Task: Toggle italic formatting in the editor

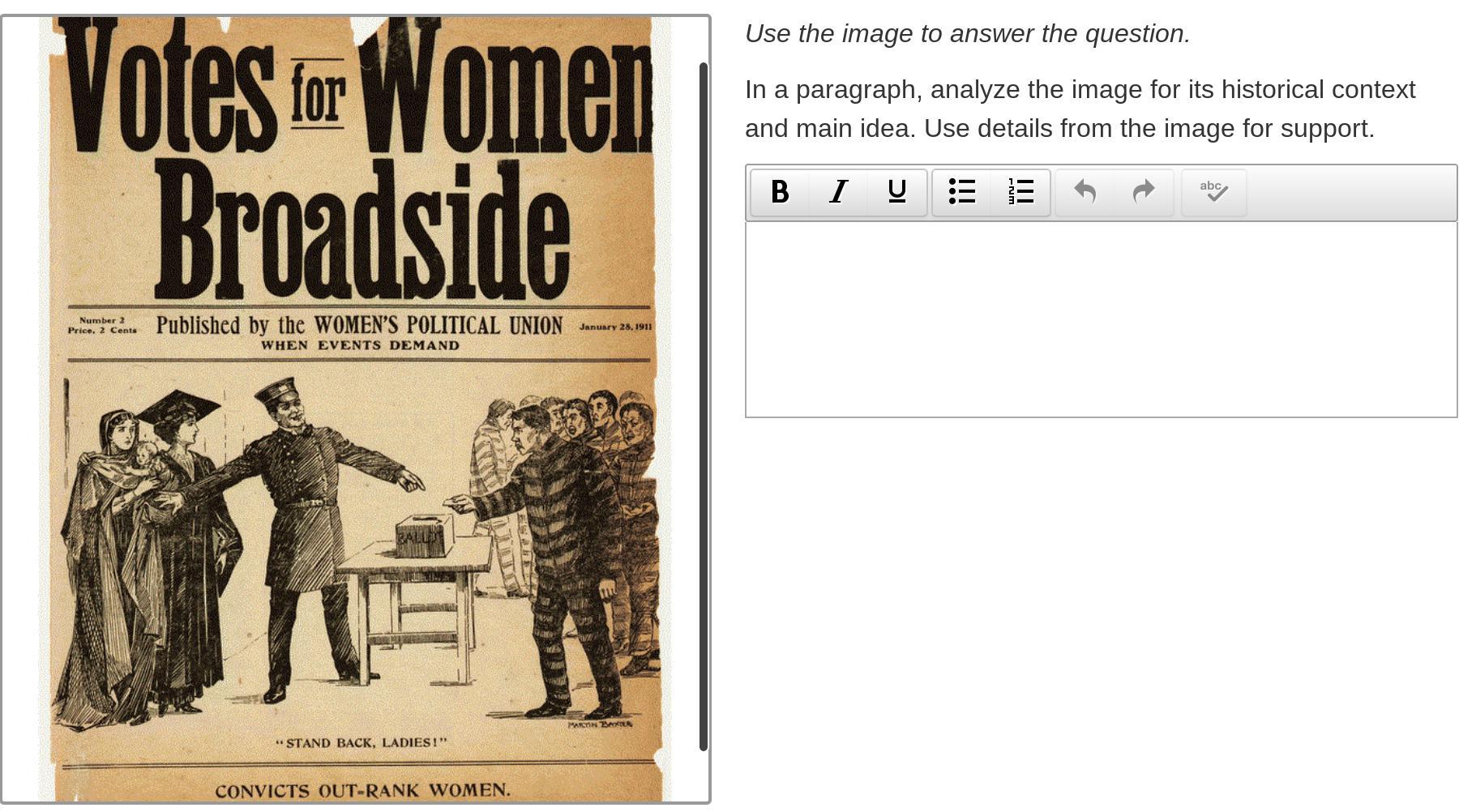Action: 838,192
